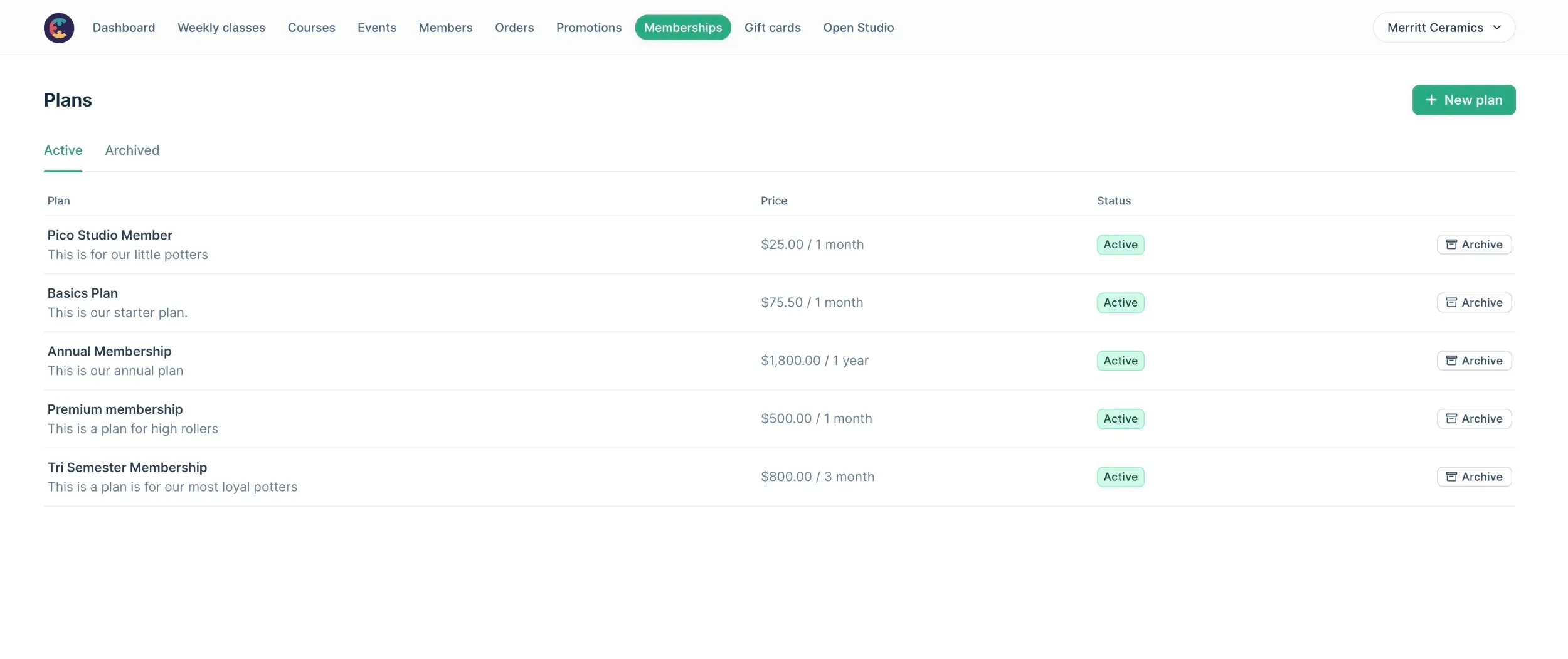
Task: Open Weekly classes in the navigation
Action: coord(221,28)
